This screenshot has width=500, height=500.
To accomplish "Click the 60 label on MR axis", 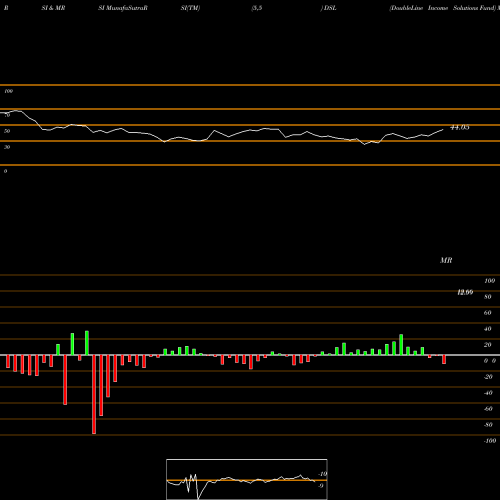I will tap(487, 313).
